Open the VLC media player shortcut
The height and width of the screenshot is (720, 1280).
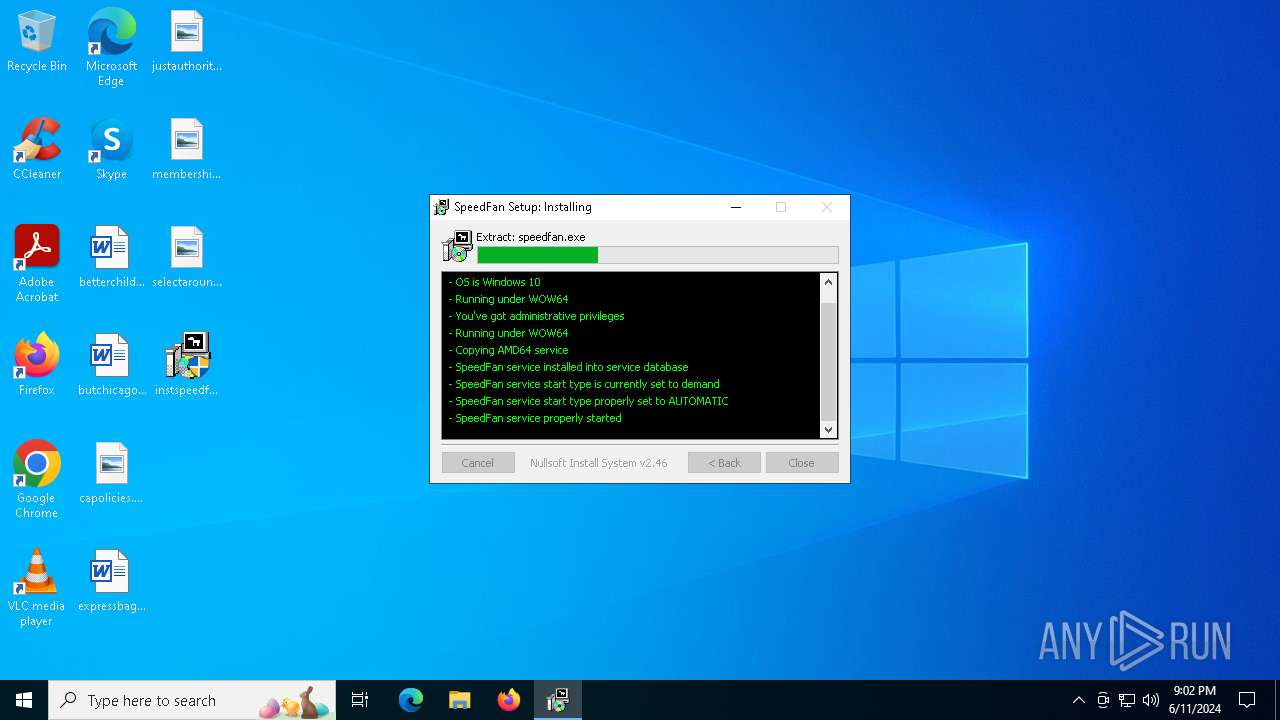[37, 589]
